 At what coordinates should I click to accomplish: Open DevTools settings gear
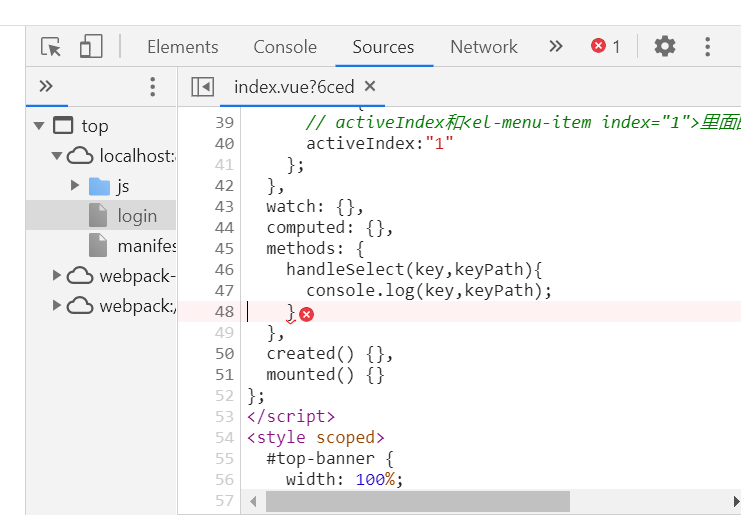pyautogui.click(x=664, y=46)
